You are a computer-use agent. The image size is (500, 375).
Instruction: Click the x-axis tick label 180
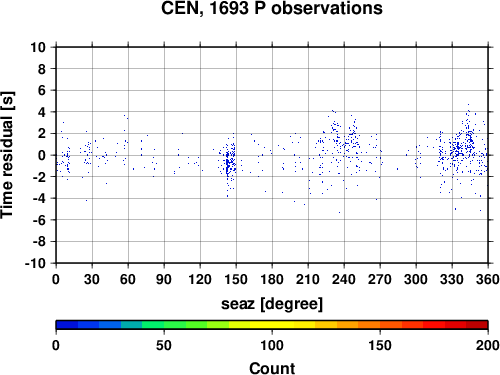272,279
